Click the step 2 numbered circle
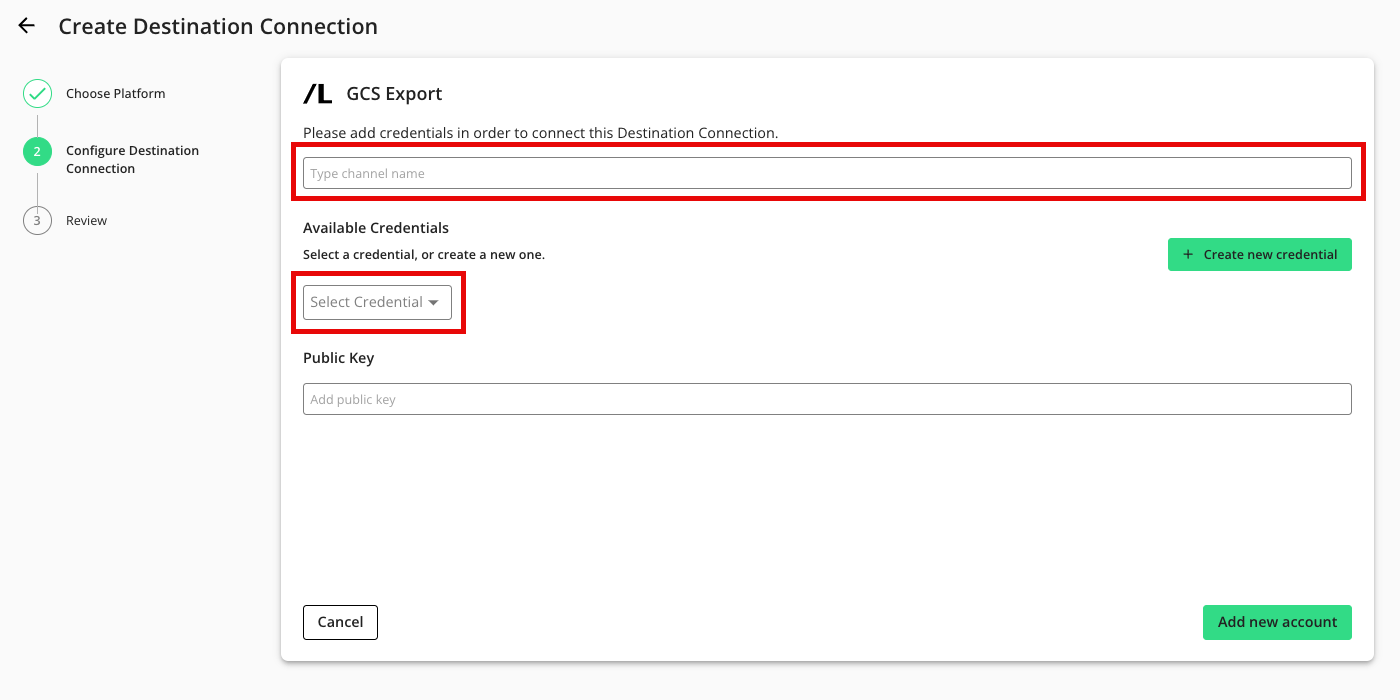Screen dimensions: 1400x700 tap(37, 151)
